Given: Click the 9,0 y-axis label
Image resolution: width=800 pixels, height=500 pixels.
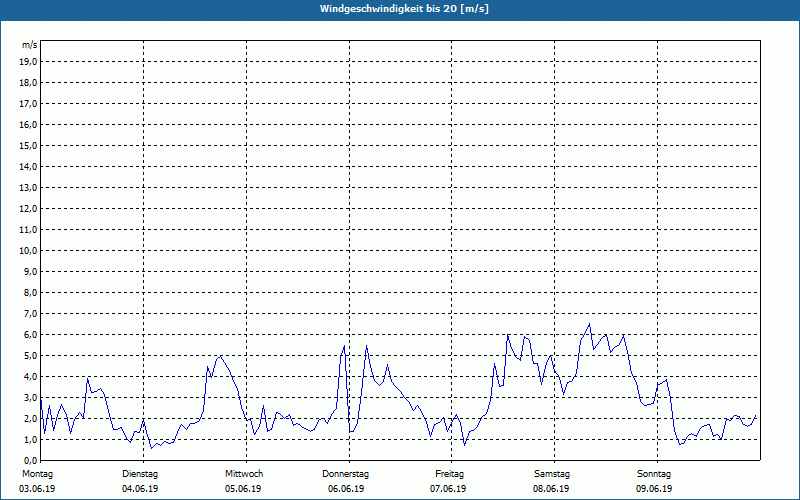Looking at the screenshot, I should 30,271.
